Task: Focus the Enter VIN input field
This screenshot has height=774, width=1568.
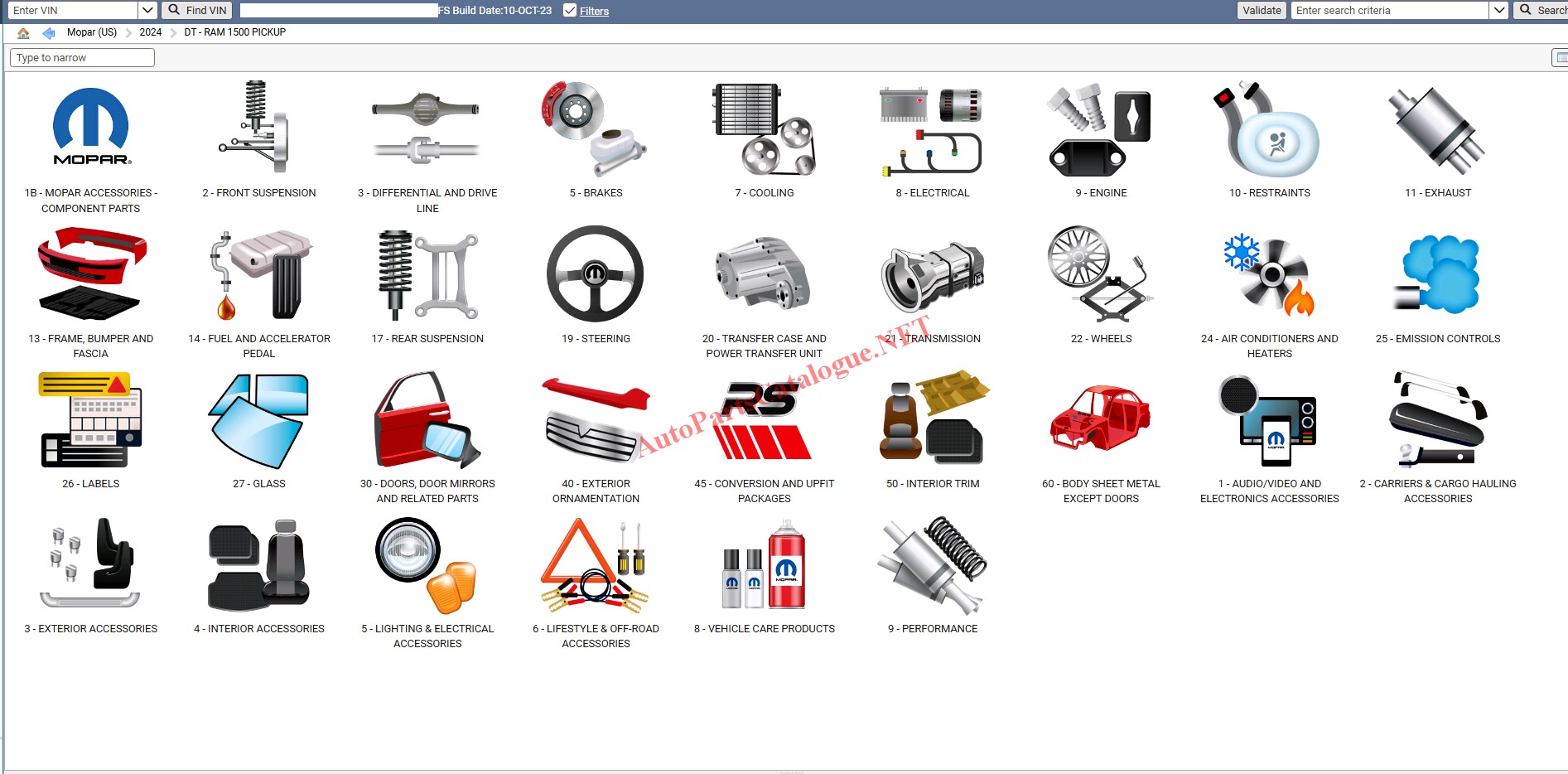Action: 73,10
